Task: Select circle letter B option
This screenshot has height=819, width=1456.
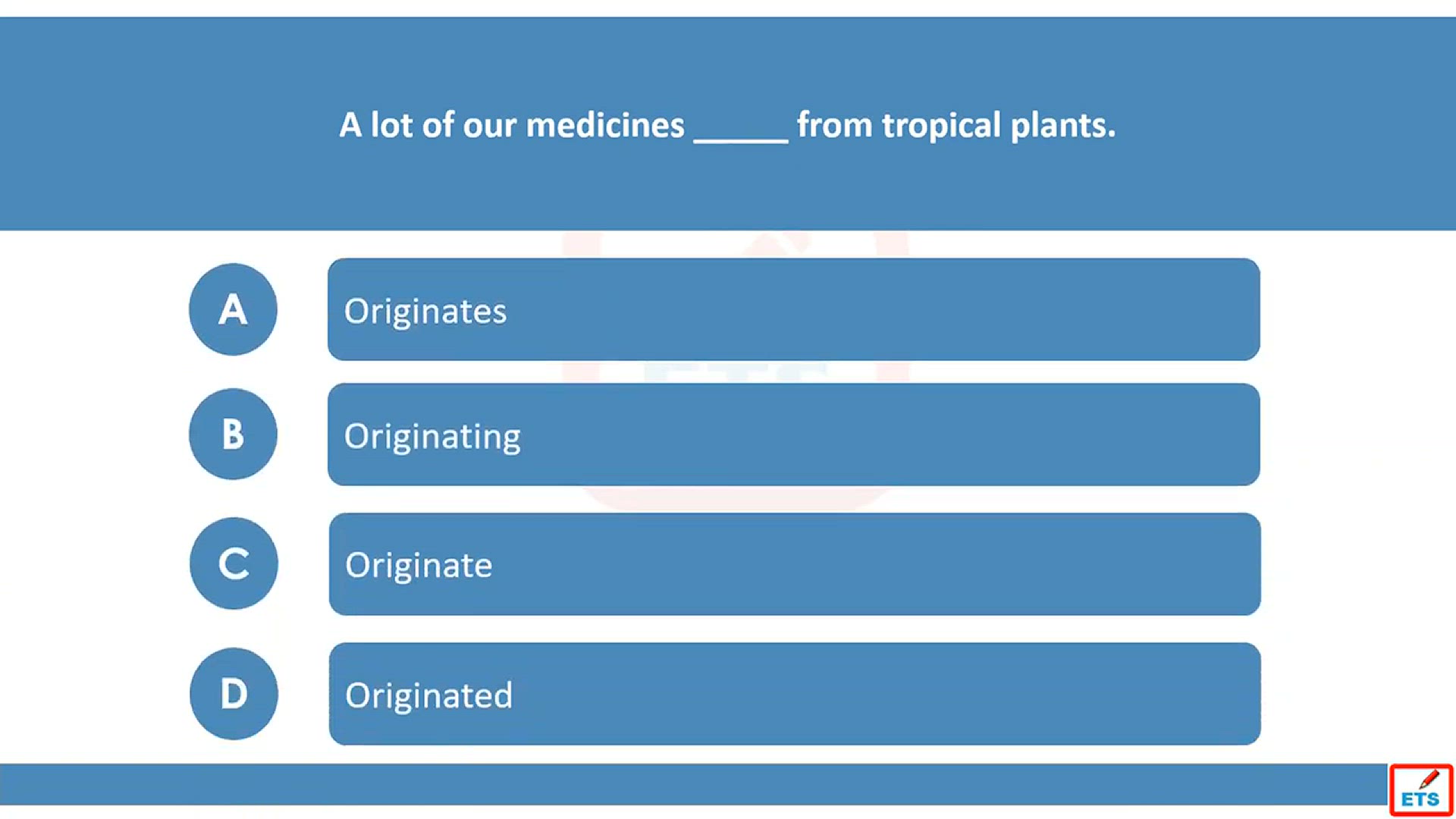Action: [233, 435]
